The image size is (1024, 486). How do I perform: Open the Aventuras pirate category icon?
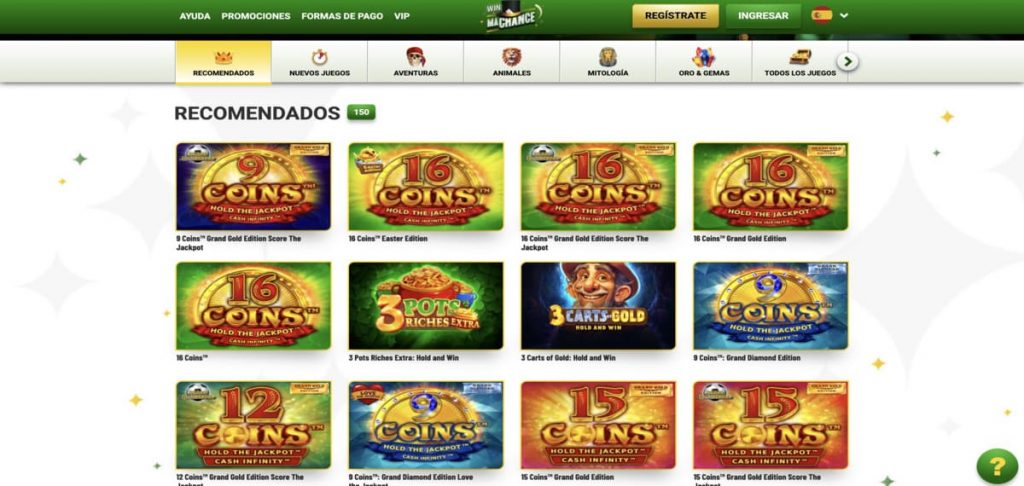point(415,57)
